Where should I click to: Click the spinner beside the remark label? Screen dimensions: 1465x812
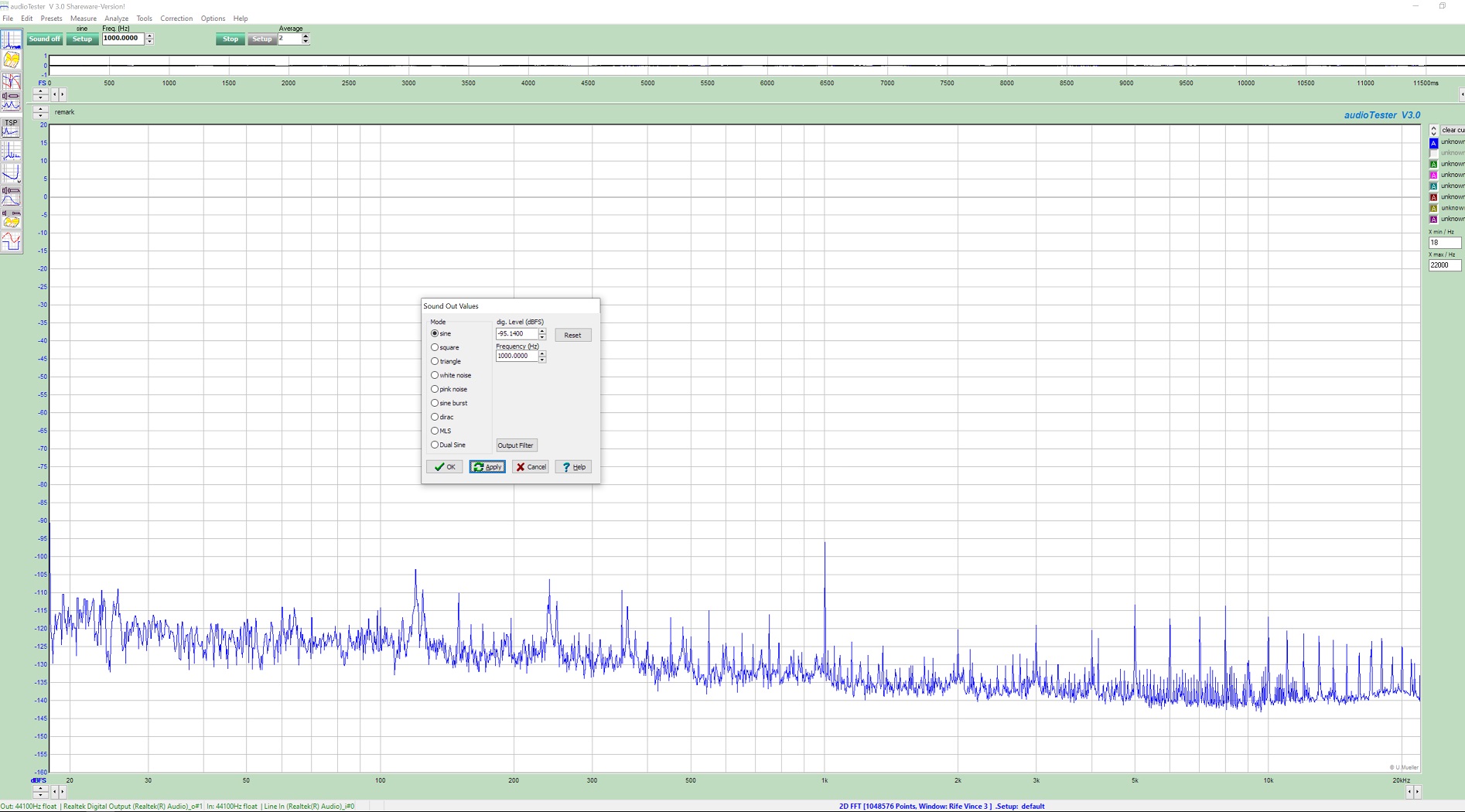40,113
